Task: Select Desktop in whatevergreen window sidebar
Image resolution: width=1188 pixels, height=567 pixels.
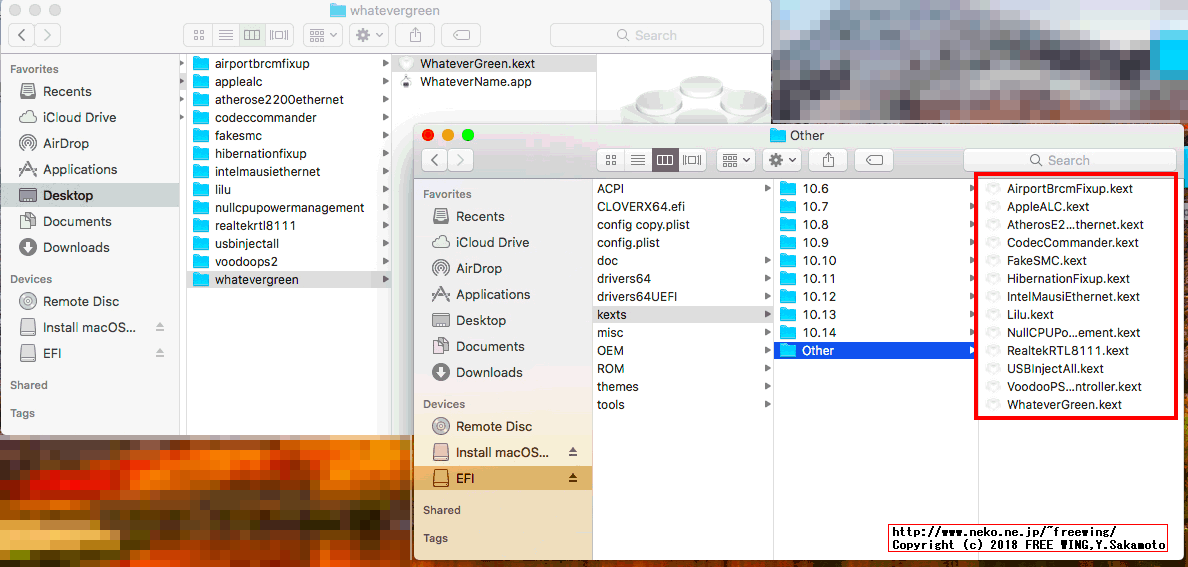Action: pos(90,196)
